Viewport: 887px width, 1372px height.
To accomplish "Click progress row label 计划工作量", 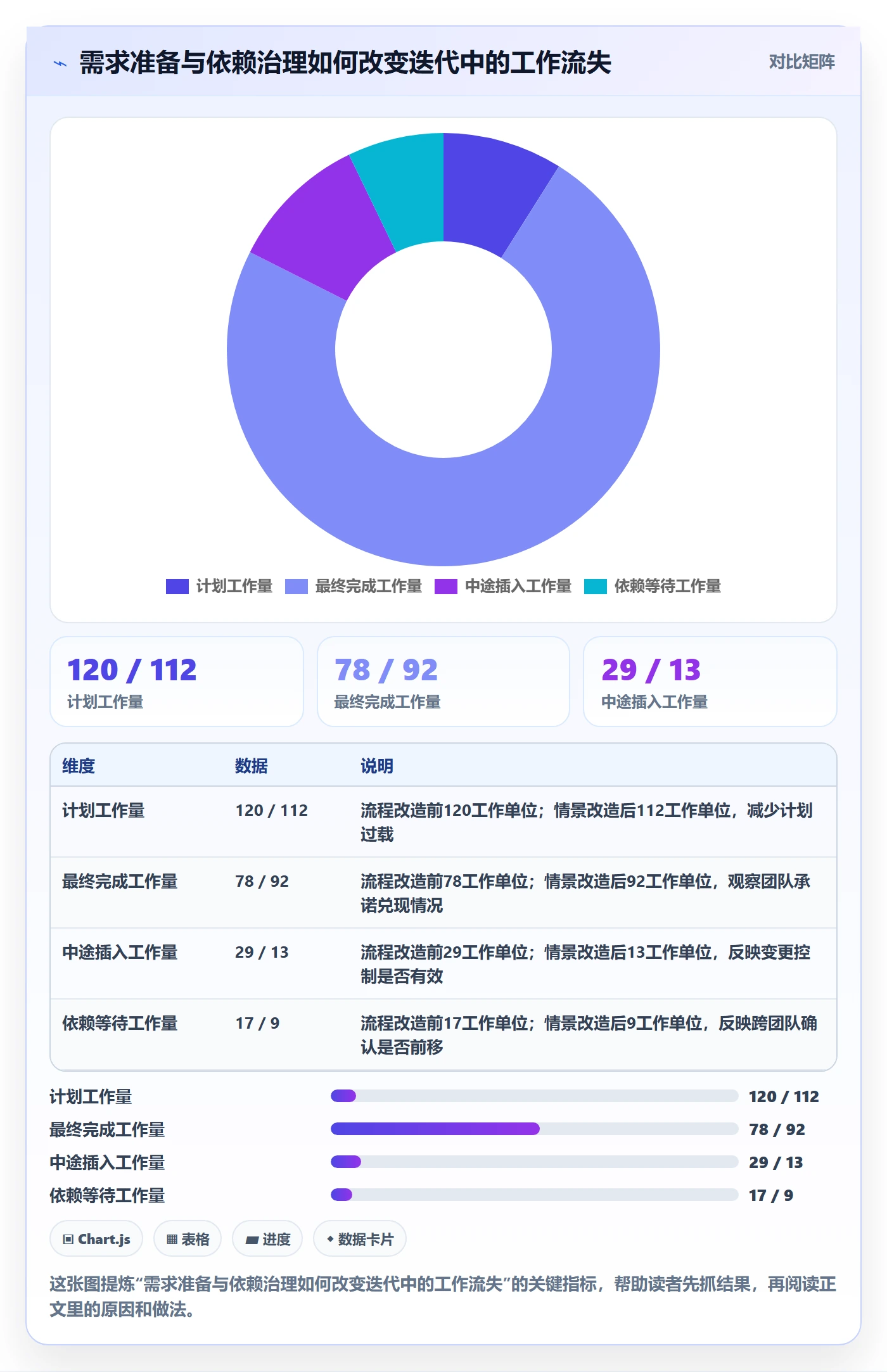I will click(x=91, y=1097).
